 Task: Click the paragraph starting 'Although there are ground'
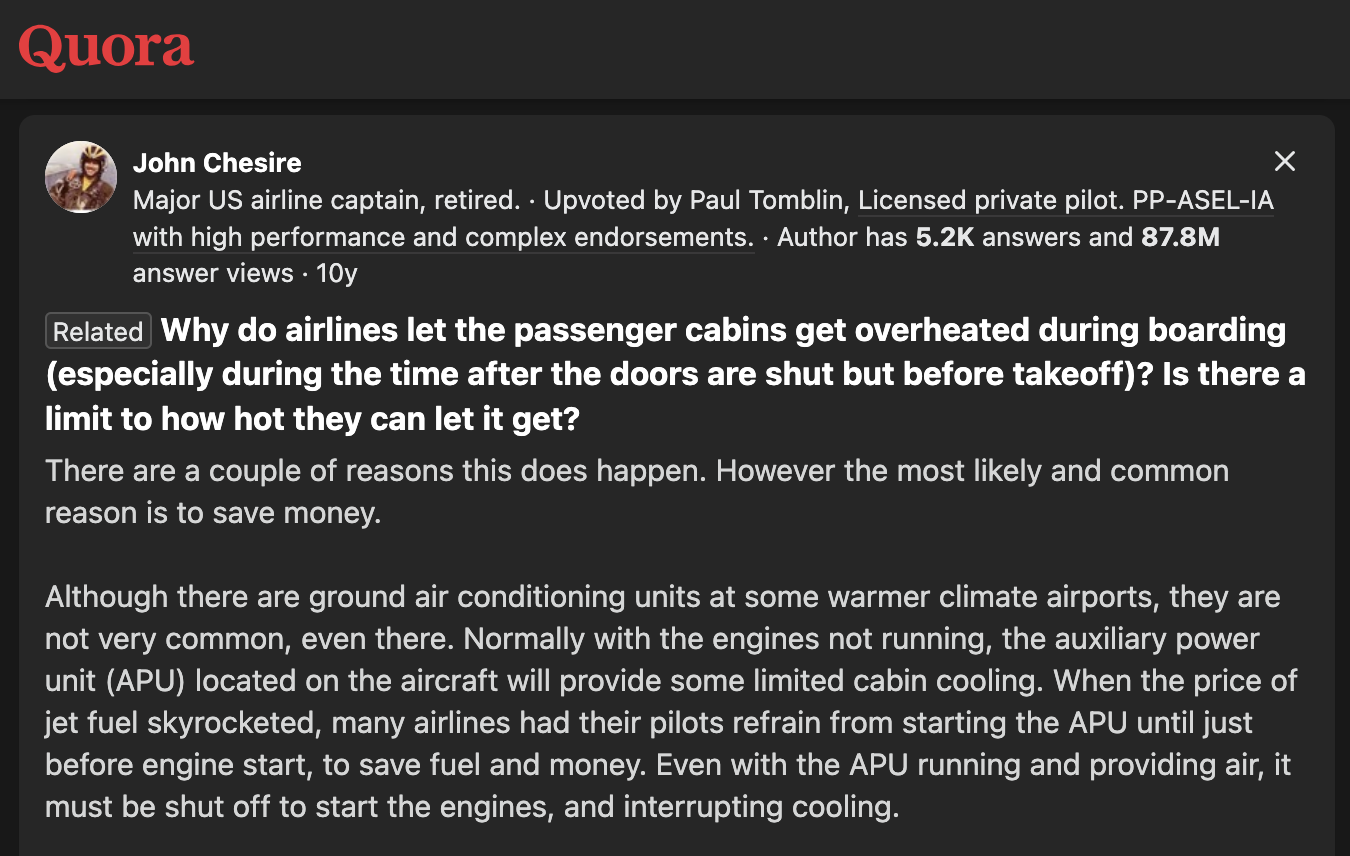(671, 701)
